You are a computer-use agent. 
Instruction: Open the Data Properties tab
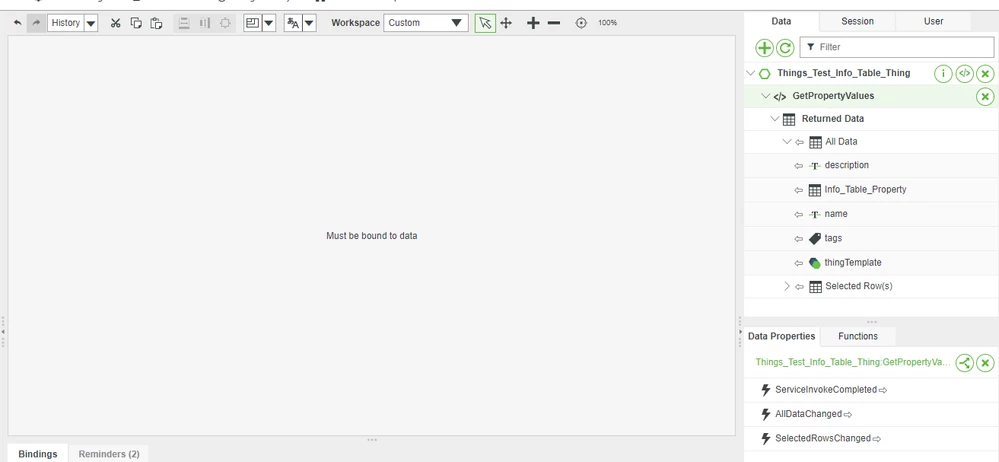point(781,336)
